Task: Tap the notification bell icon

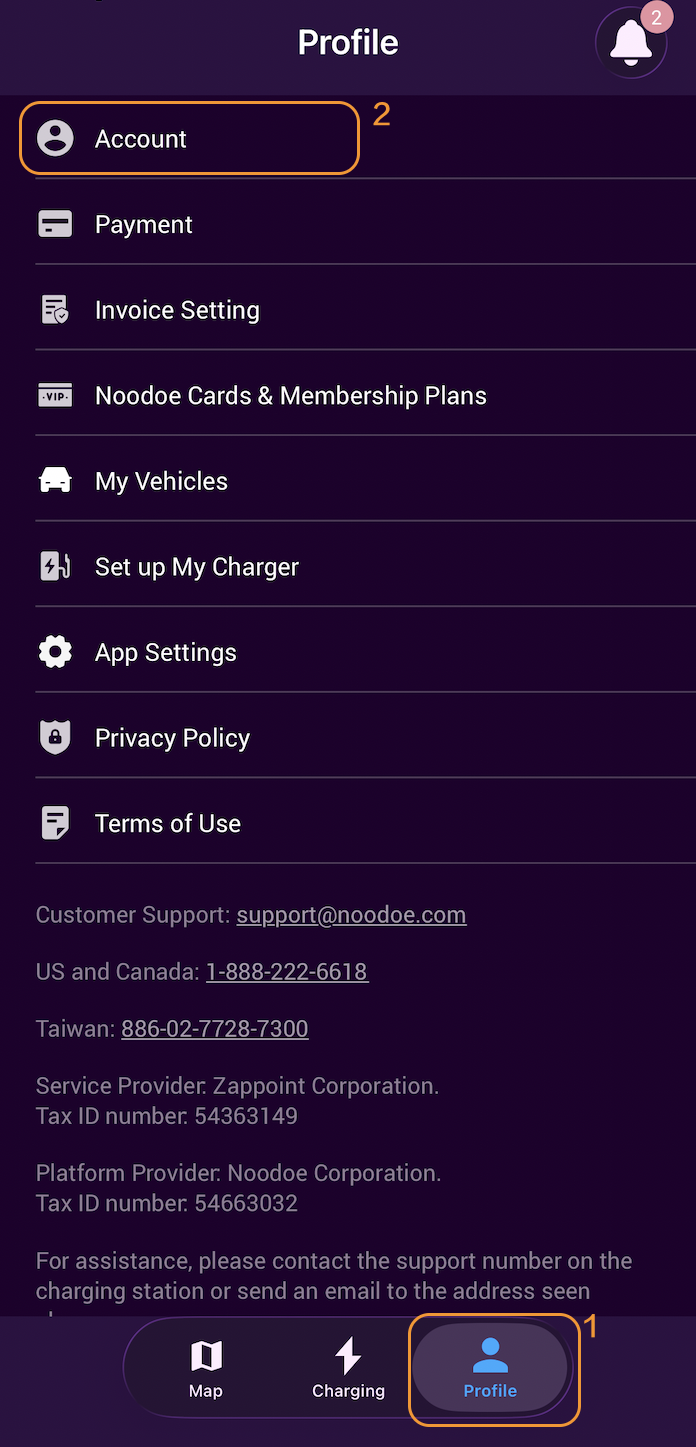Action: [631, 43]
